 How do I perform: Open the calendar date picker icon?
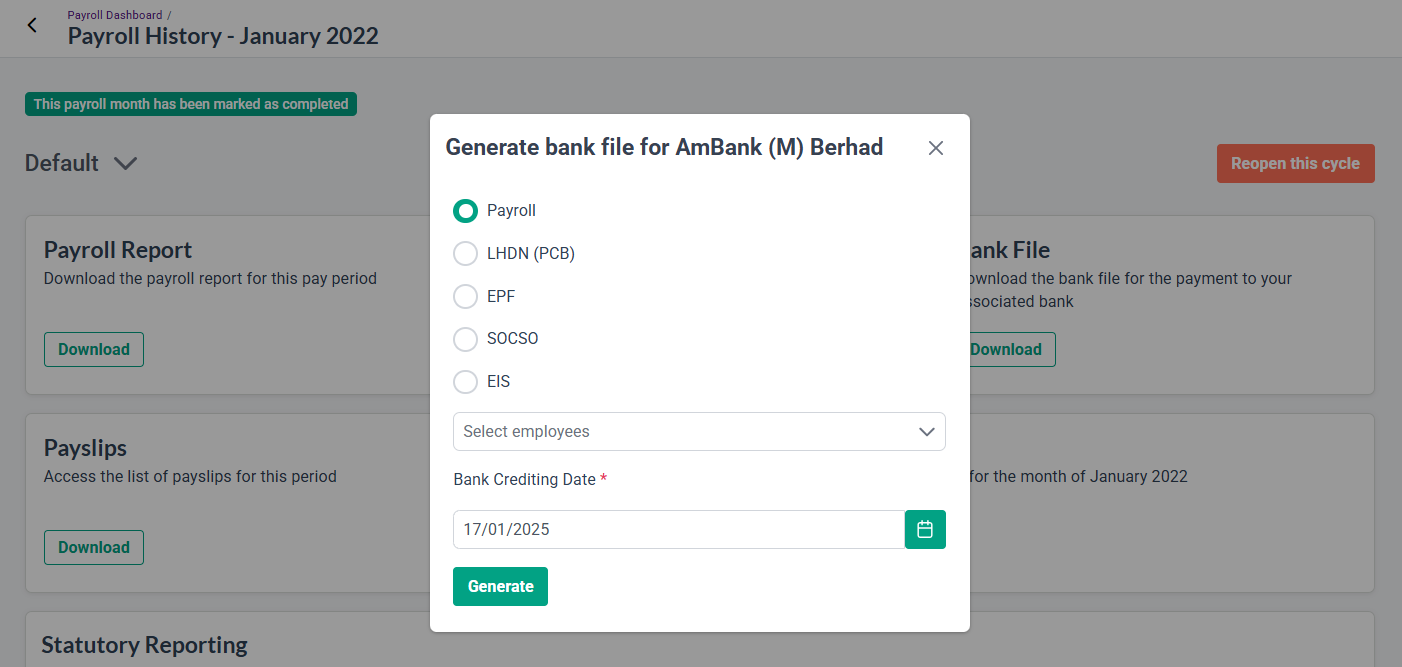pos(925,529)
